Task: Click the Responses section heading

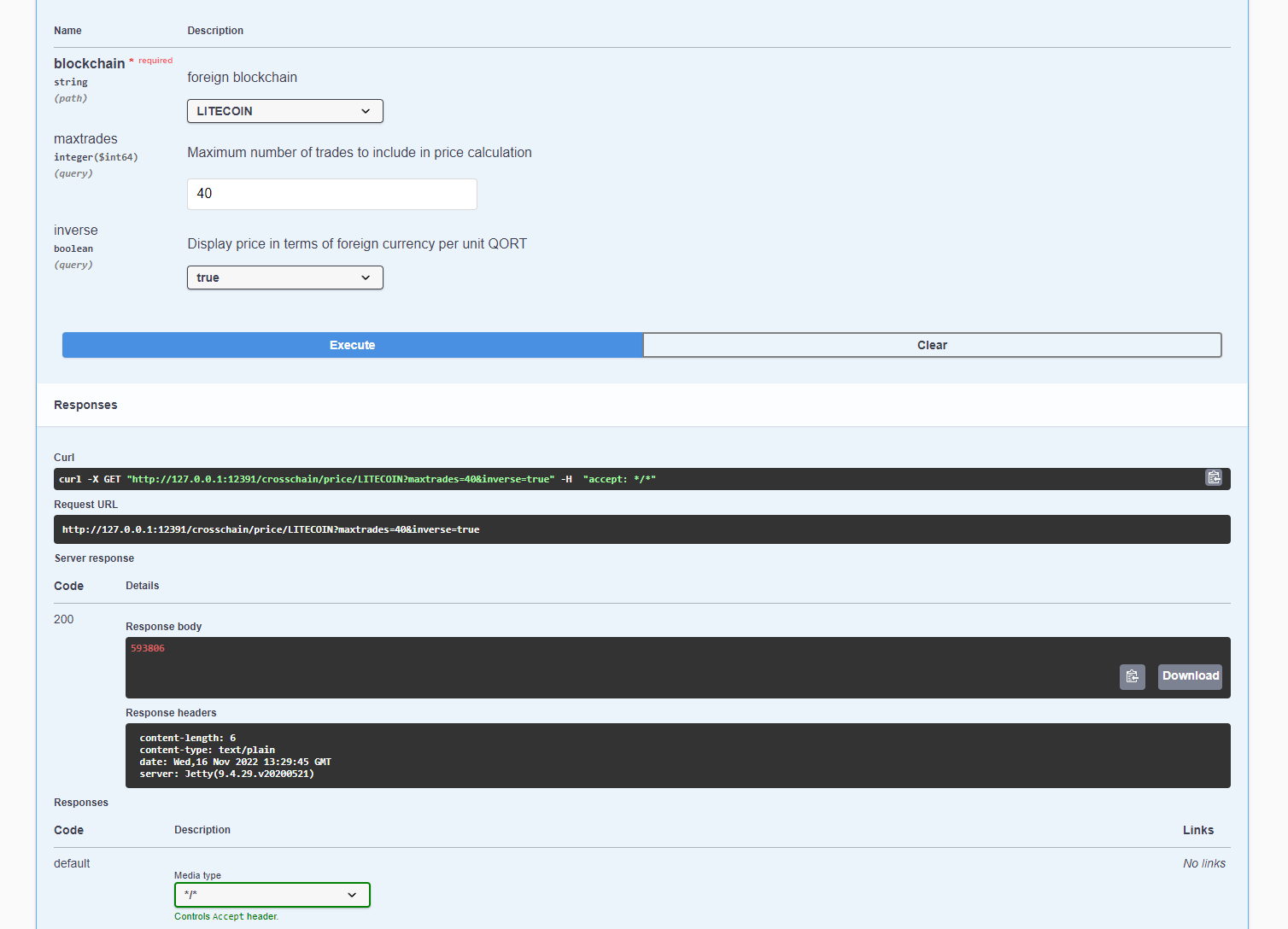Action: click(85, 405)
